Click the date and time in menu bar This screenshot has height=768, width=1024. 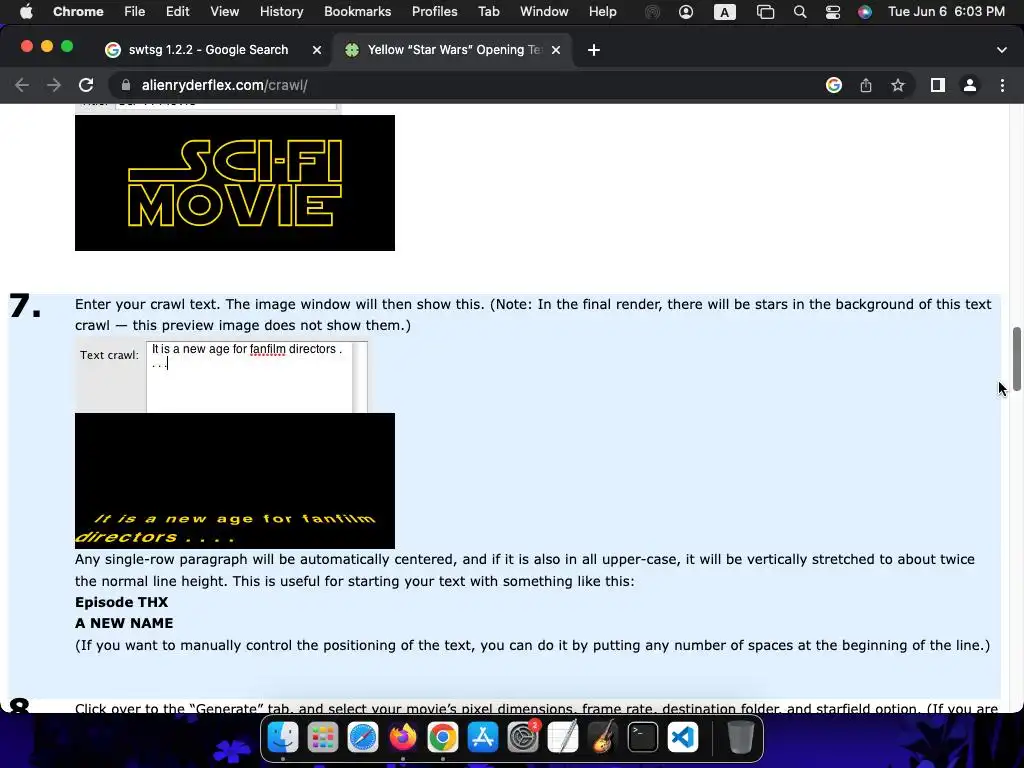[946, 12]
